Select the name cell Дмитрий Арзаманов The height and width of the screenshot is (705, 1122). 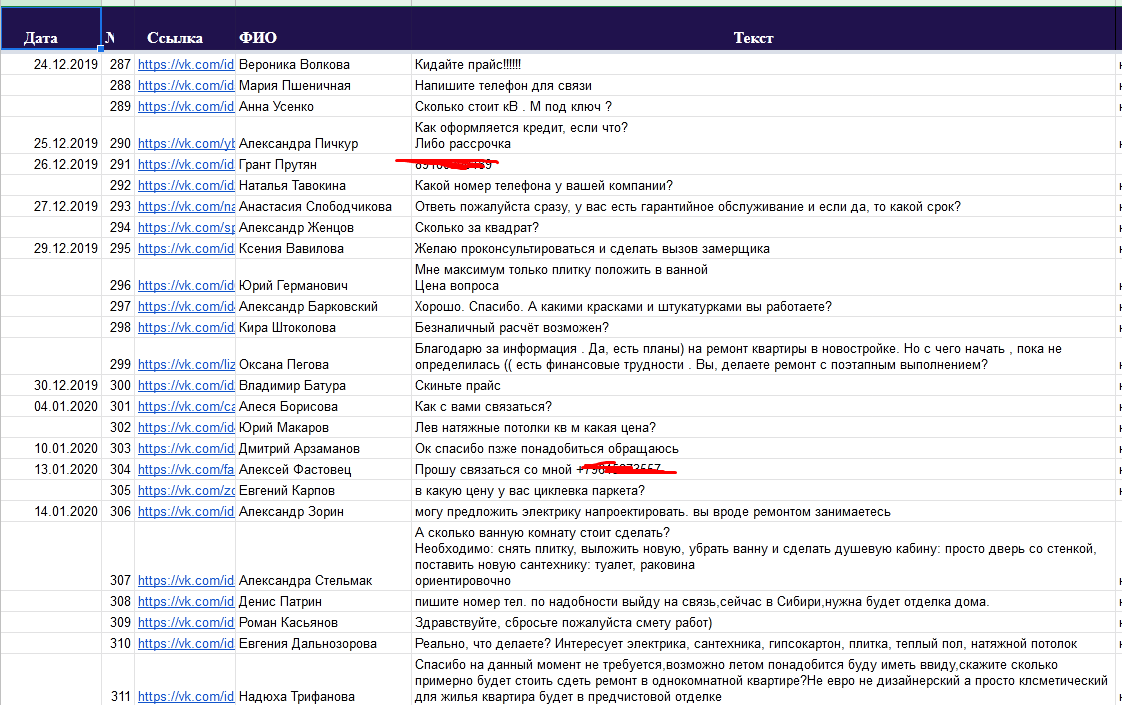[323, 448]
